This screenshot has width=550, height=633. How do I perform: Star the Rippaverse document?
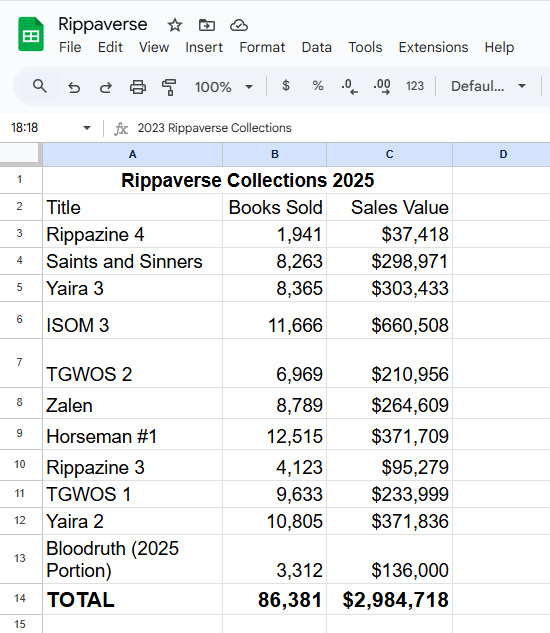click(x=174, y=25)
